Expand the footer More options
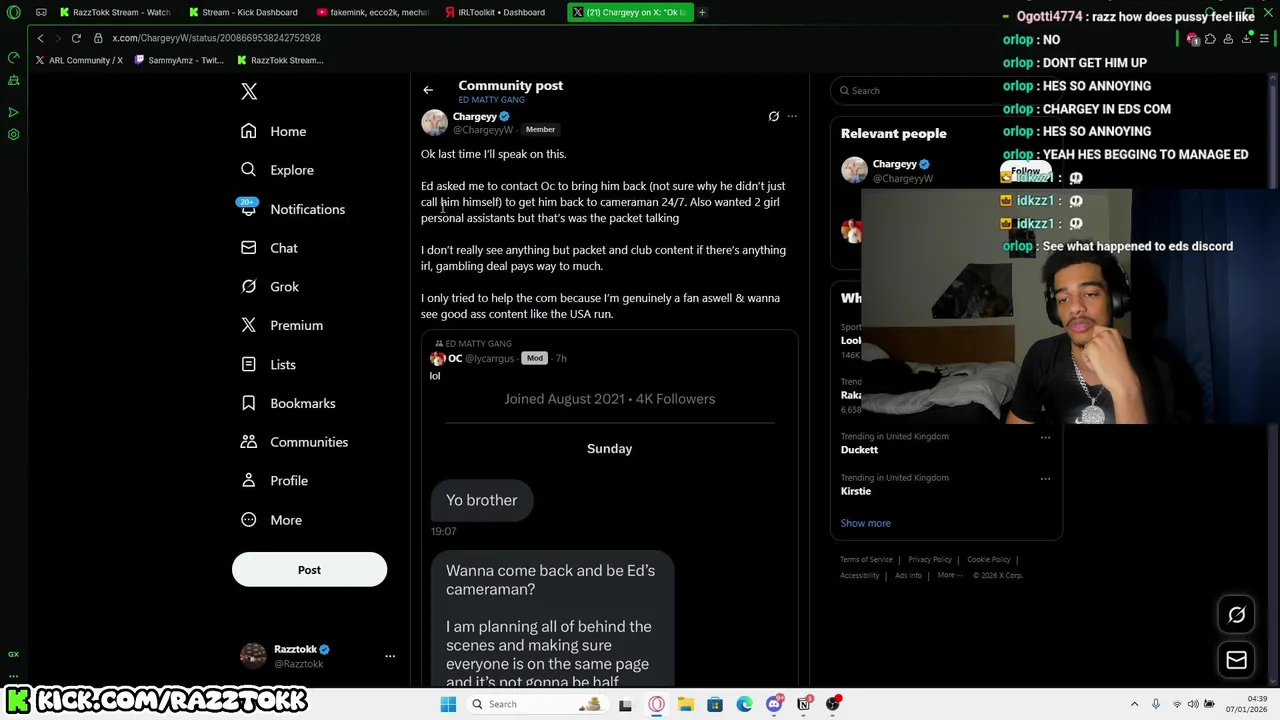The image size is (1280, 720). tap(950, 576)
